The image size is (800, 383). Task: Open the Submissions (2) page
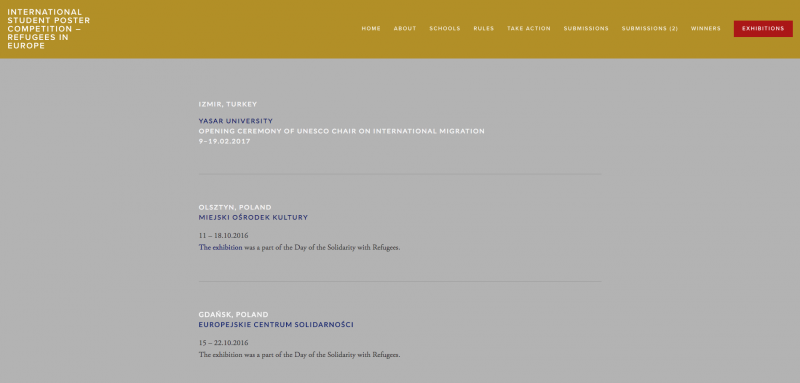pos(649,29)
